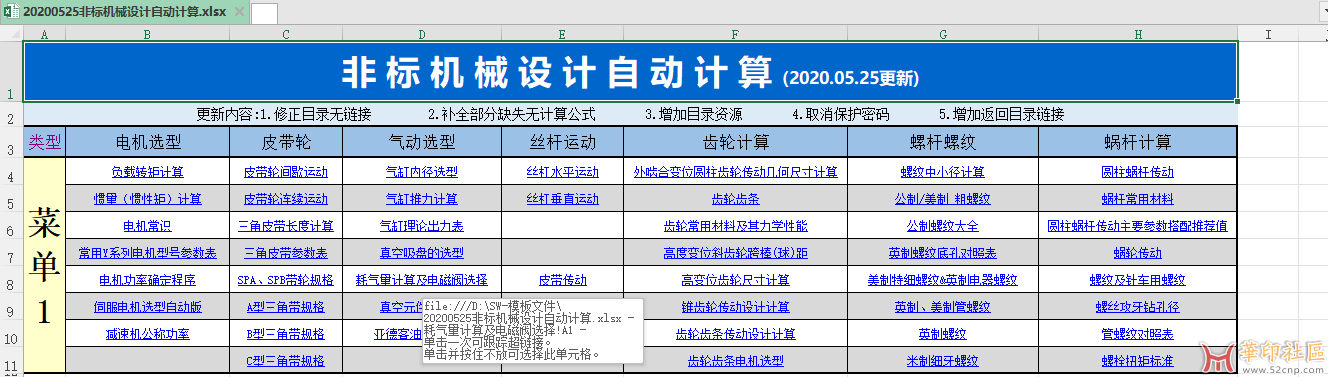This screenshot has height=377, width=1328.
Task: Open a new blank tab beside the workbook tab
Action: coord(264,12)
